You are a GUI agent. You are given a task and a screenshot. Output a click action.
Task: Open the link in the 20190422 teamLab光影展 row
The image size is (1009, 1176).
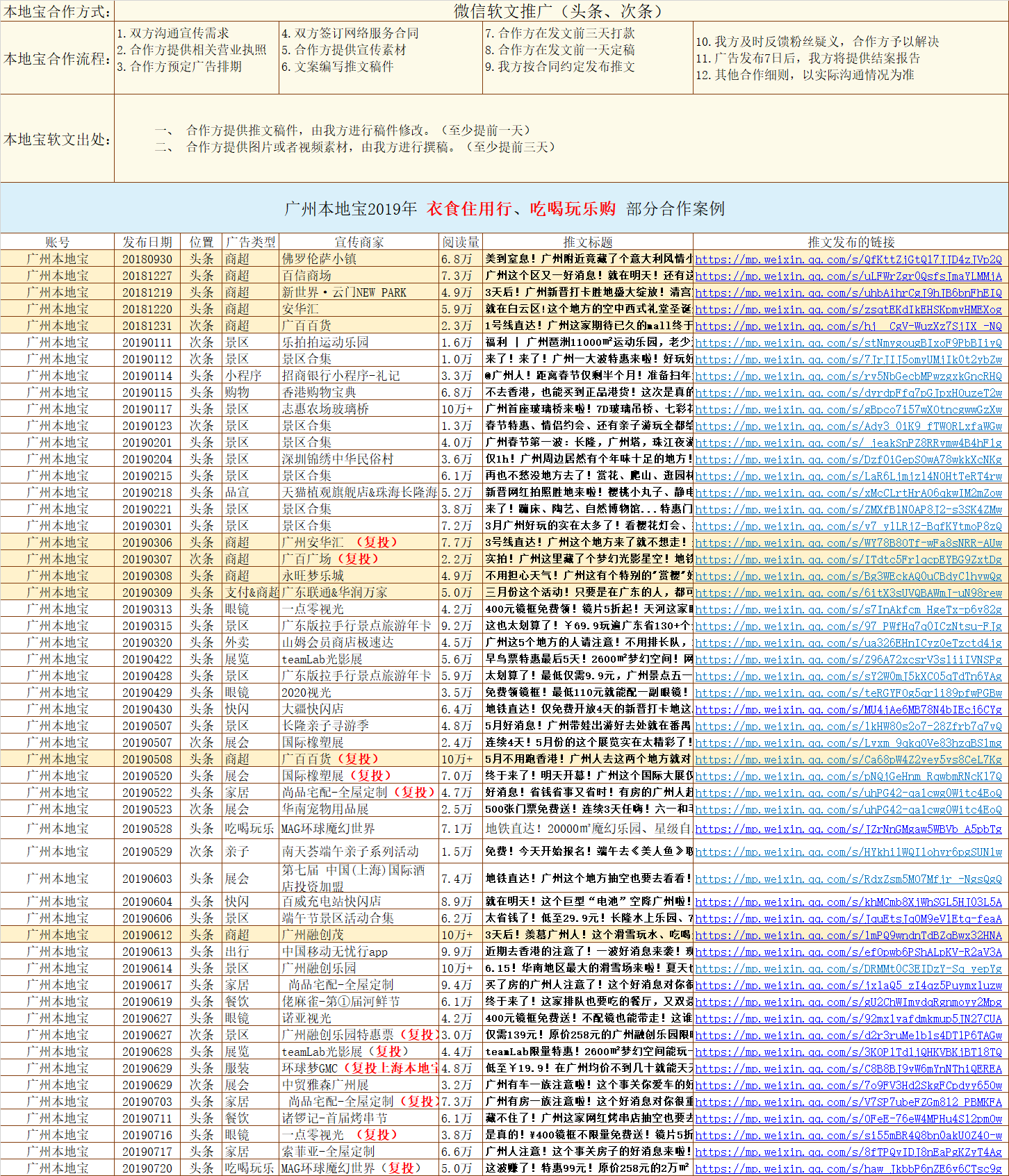[x=848, y=660]
